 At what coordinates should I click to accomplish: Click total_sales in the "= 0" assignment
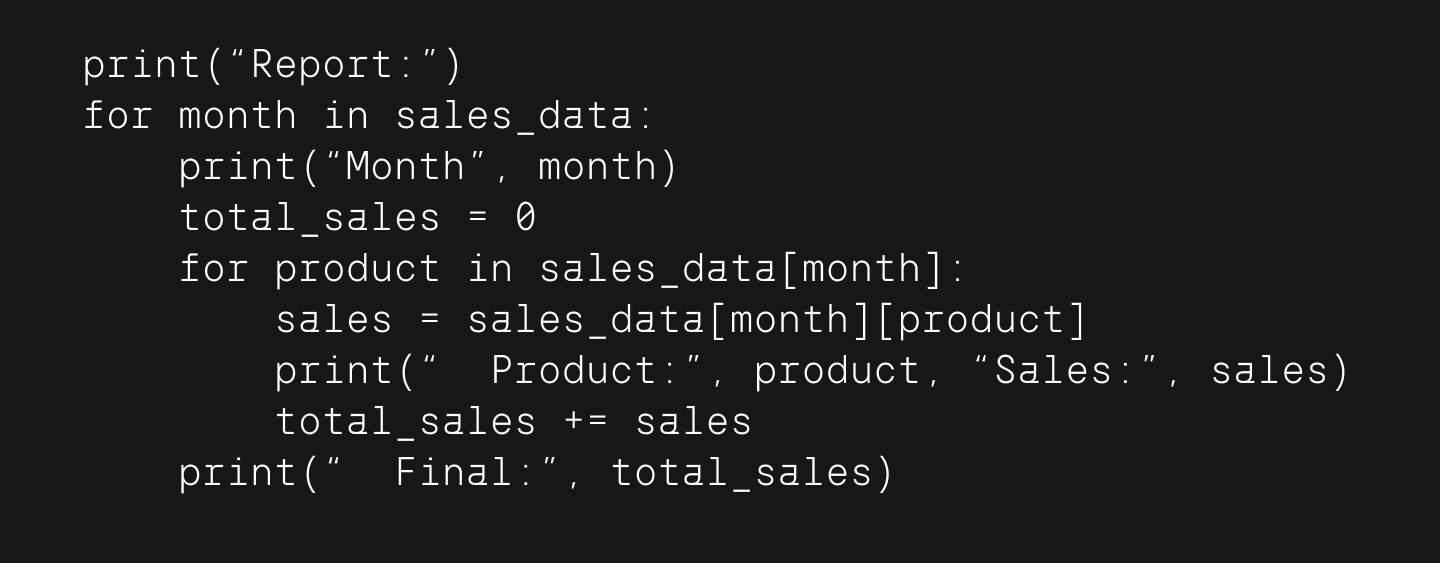[309, 218]
